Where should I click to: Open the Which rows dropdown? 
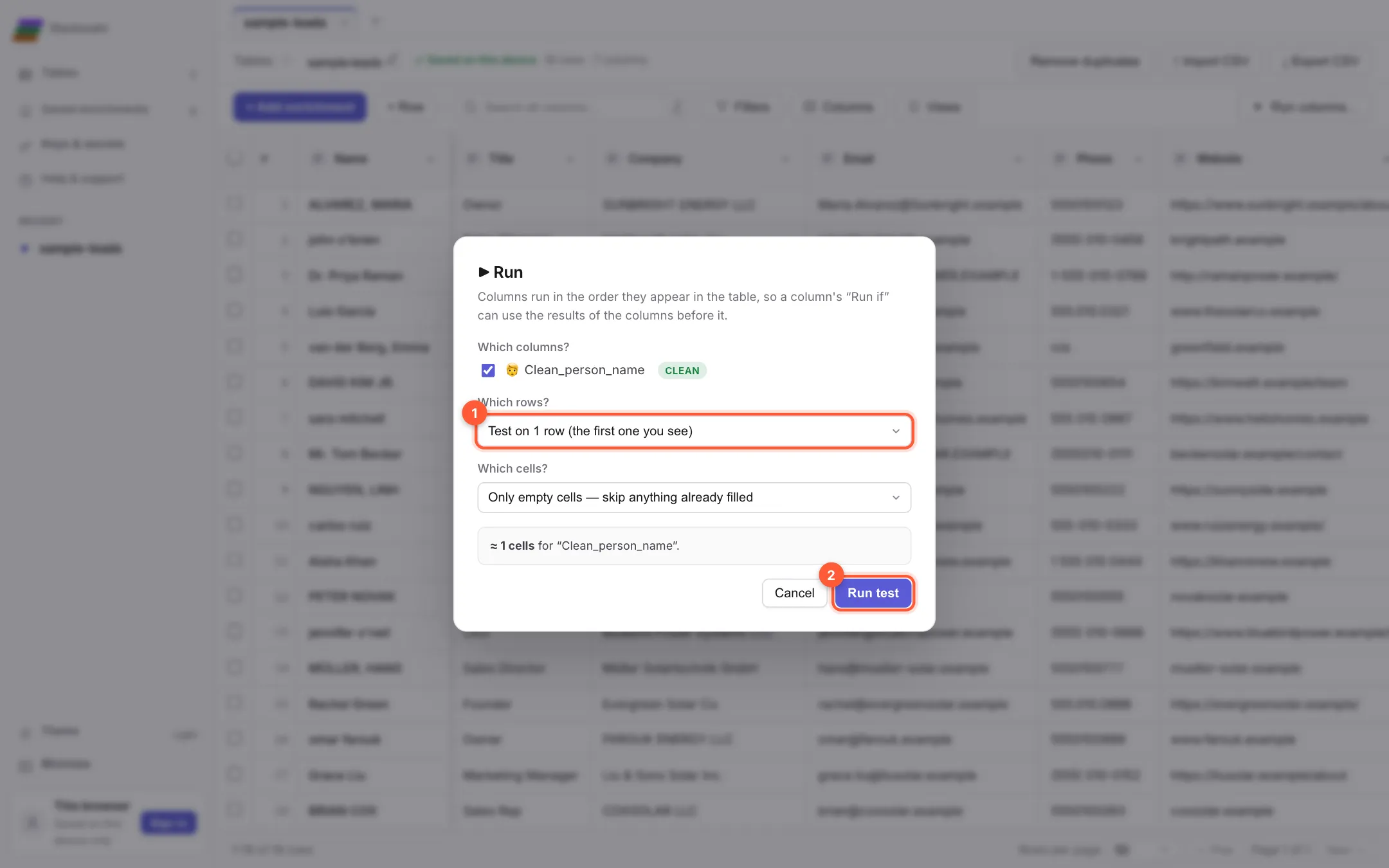coord(694,431)
